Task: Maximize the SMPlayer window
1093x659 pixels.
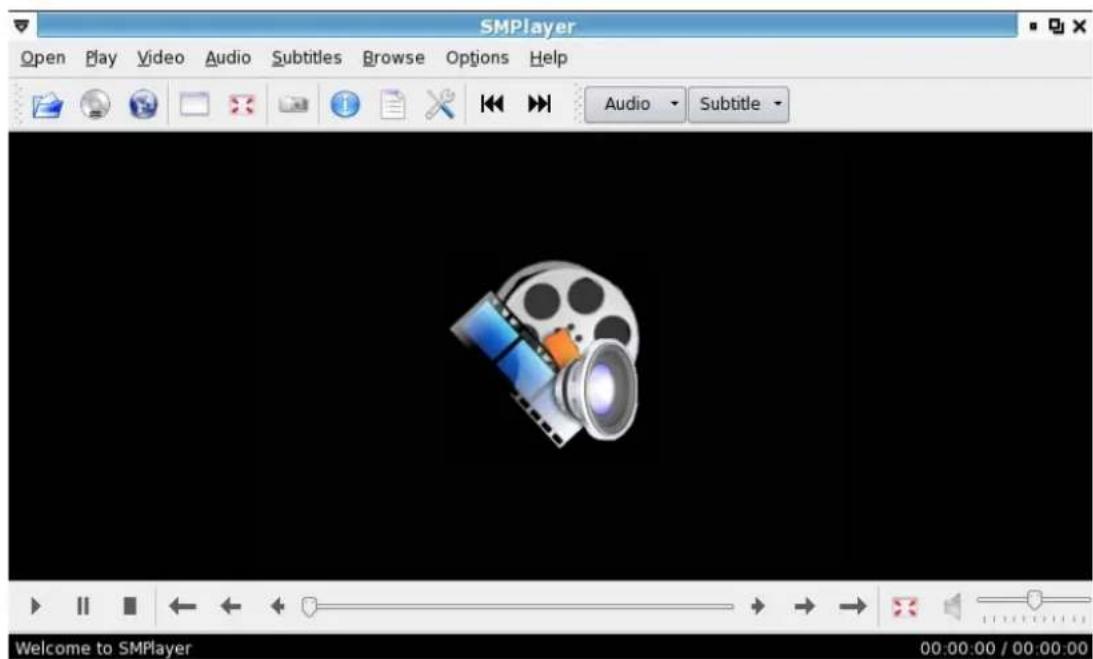Action: coord(1056,26)
